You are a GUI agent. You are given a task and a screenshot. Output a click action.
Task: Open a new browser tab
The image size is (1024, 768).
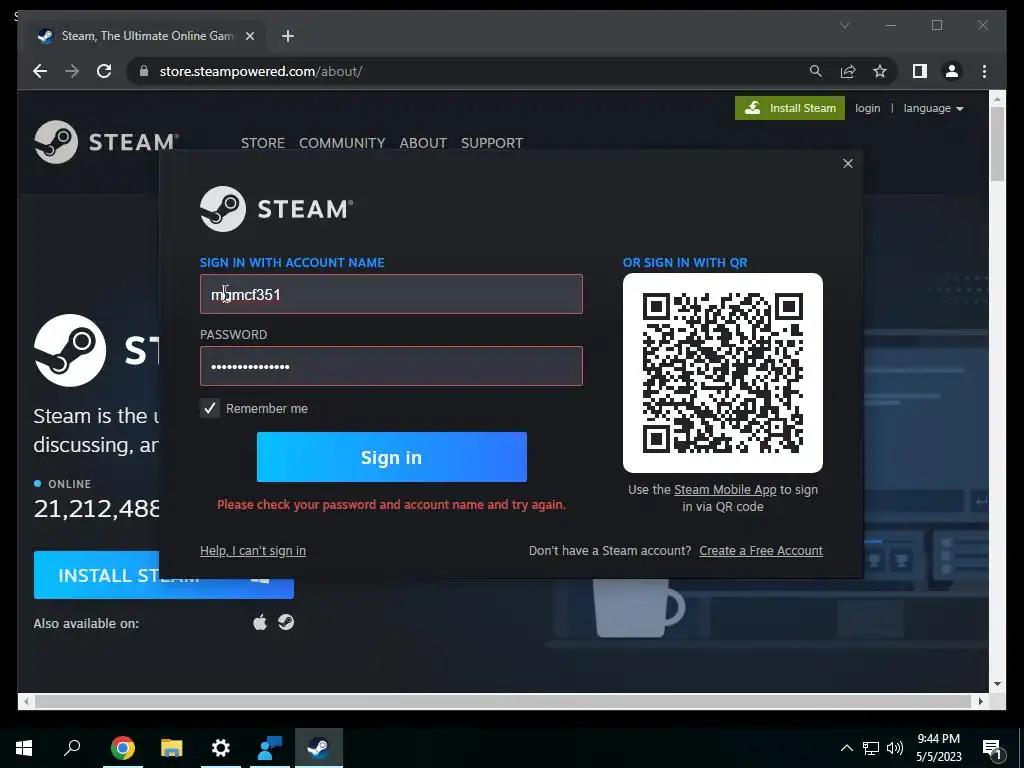pos(288,36)
